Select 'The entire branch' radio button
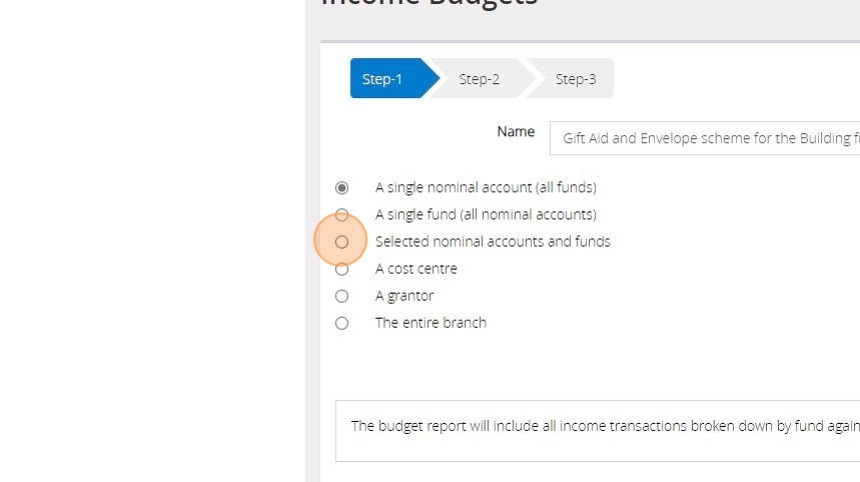 pos(342,323)
